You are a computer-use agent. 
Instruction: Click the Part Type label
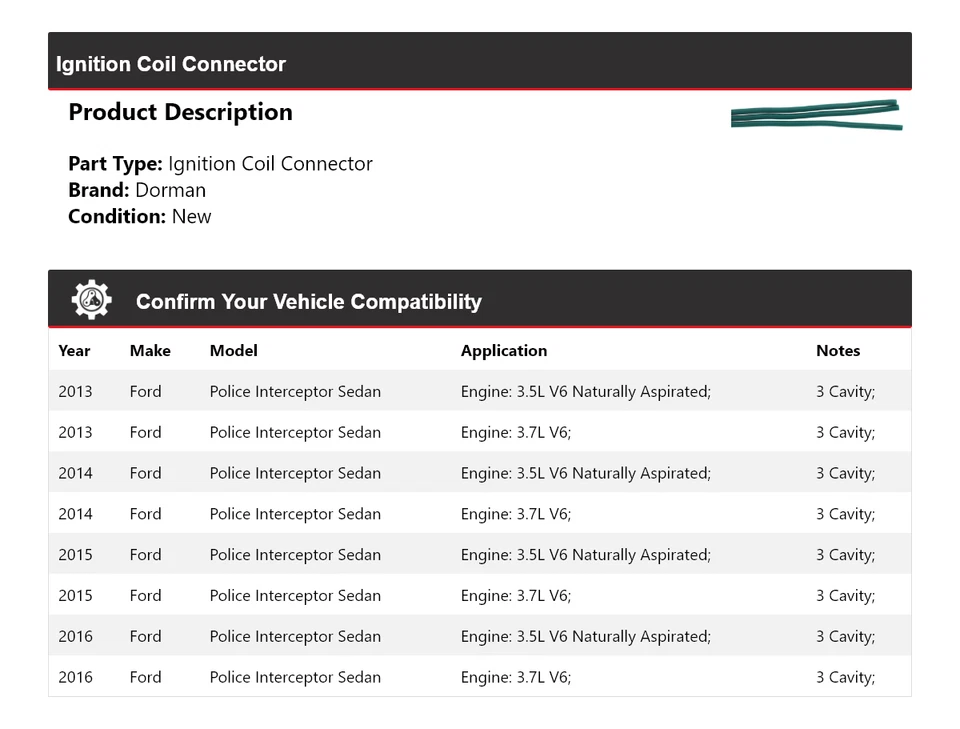click(115, 164)
